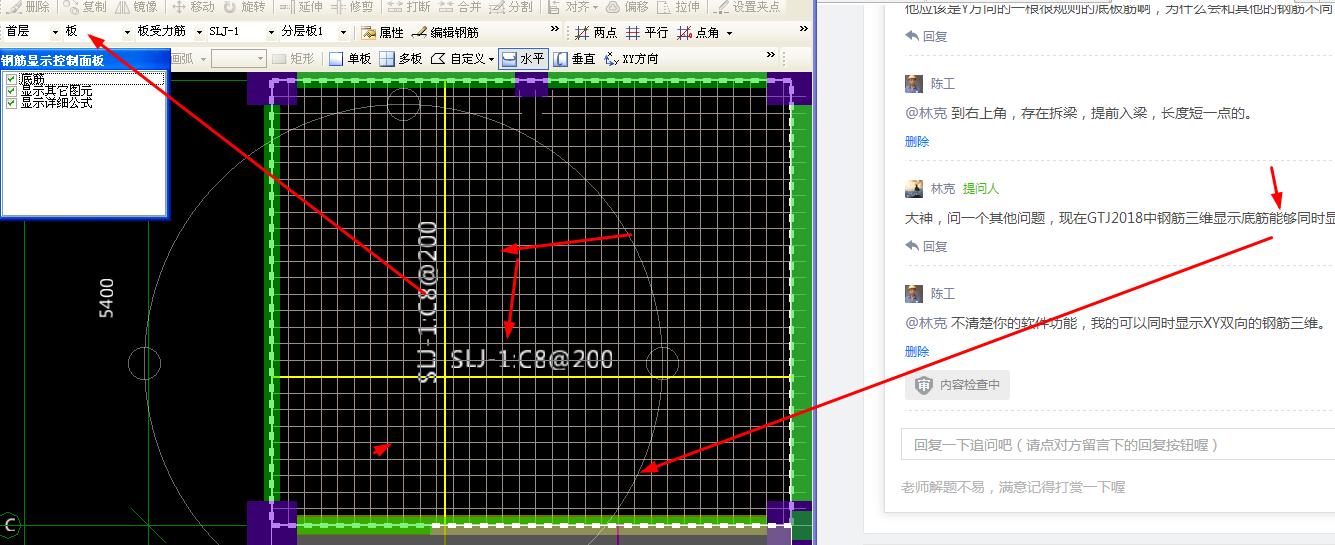Click 编辑钢筋 edit rebar tool

click(446, 32)
